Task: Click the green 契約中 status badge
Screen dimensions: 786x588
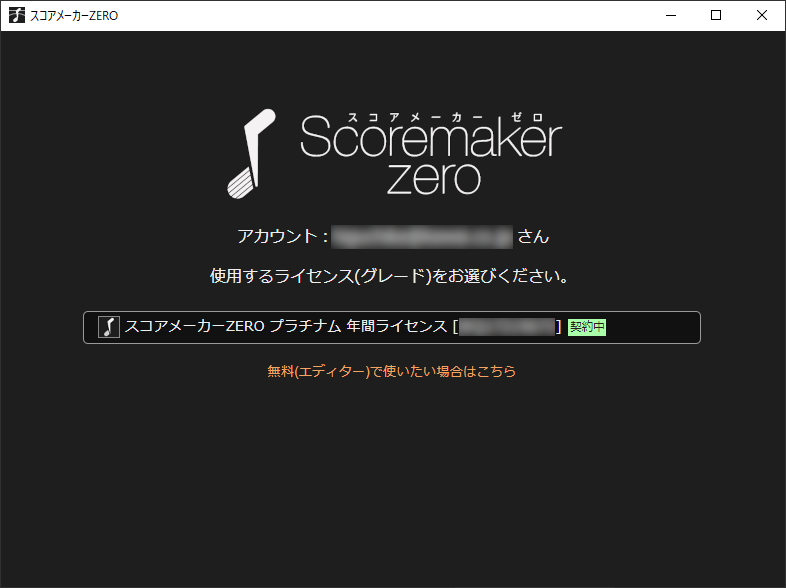Action: click(x=586, y=327)
